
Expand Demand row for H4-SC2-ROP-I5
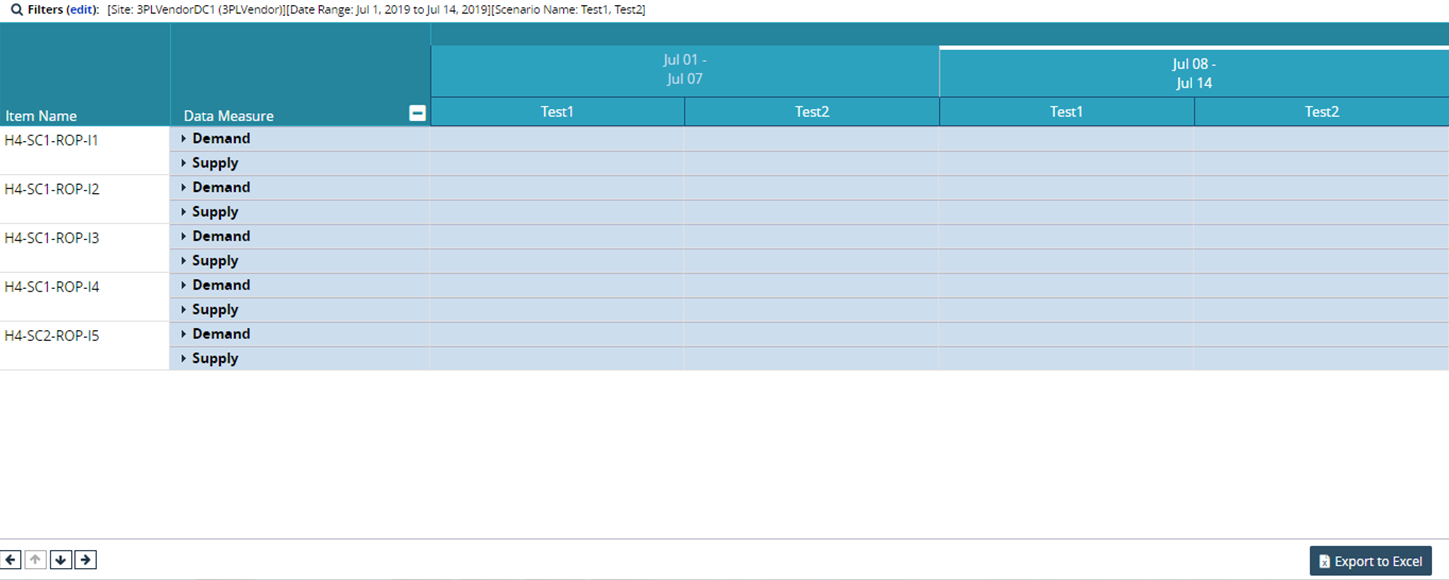[x=184, y=335]
